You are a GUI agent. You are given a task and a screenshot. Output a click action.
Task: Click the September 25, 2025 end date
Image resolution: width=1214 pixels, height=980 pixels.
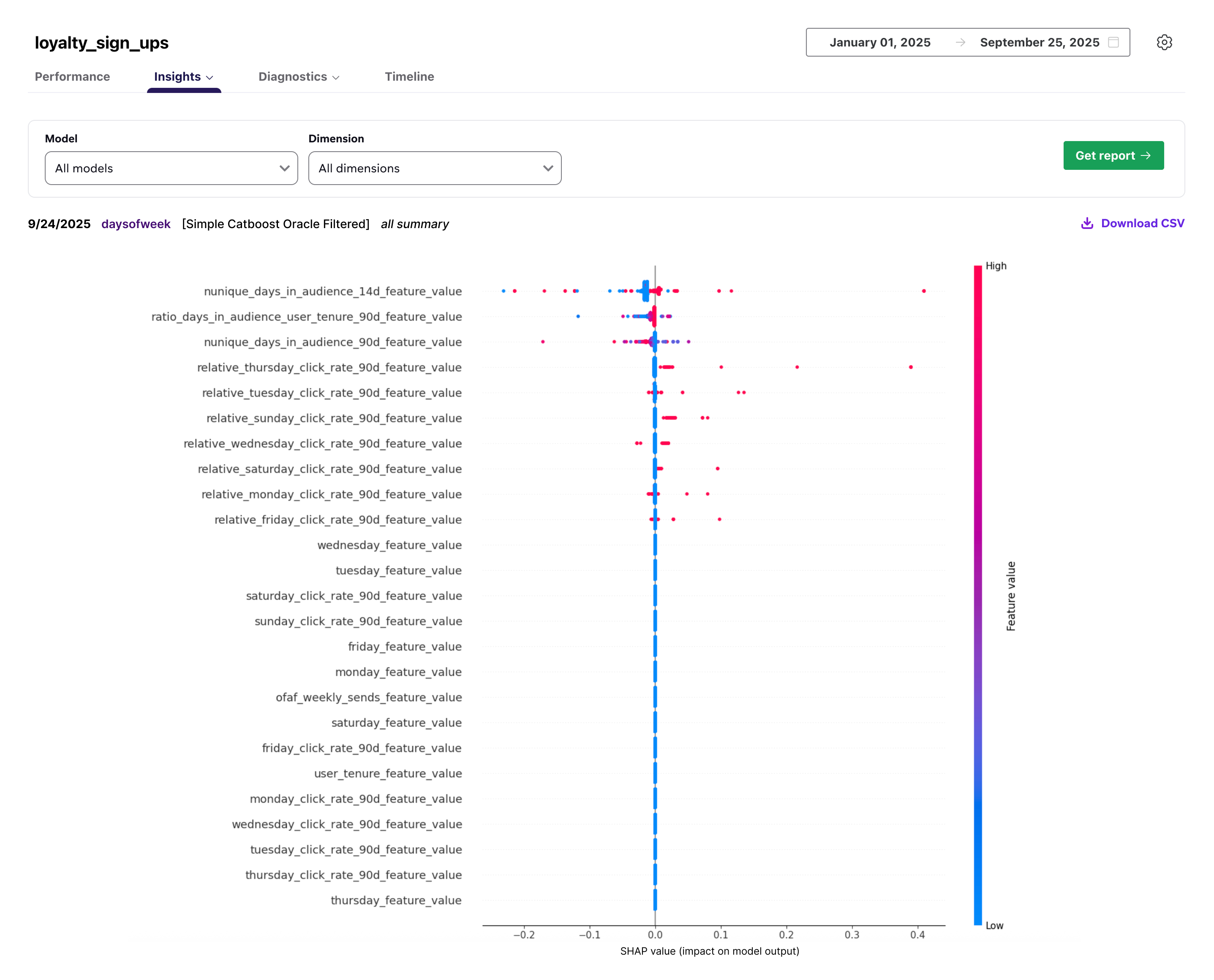point(1040,42)
